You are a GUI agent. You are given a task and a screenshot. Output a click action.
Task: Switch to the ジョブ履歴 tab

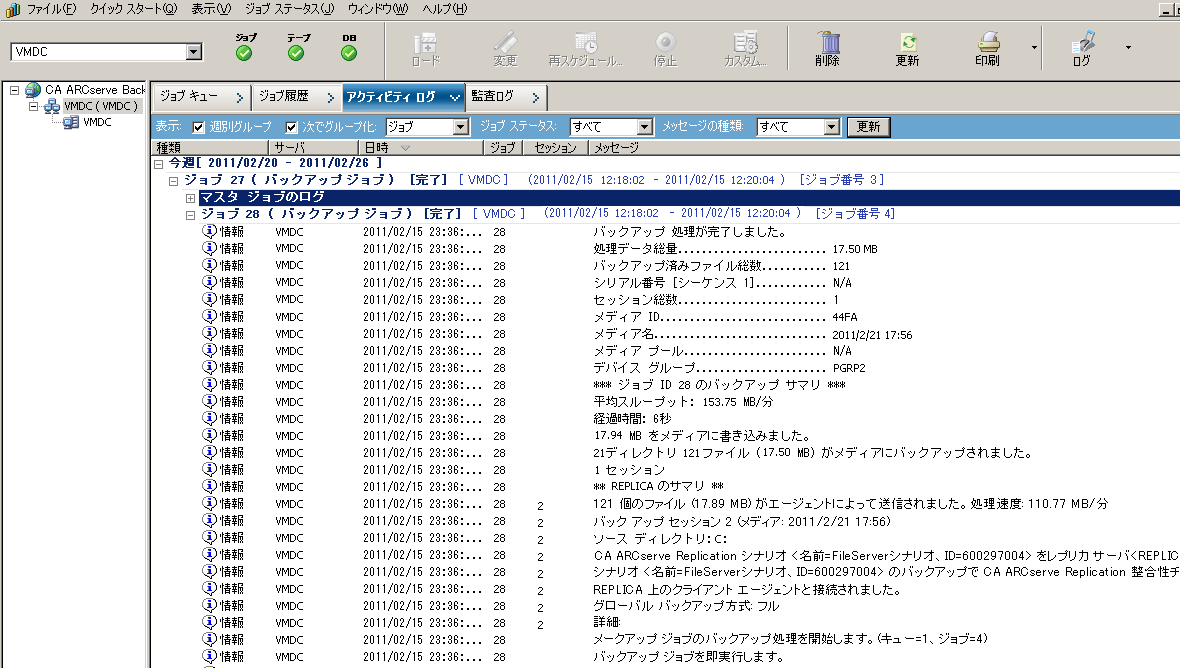click(296, 96)
